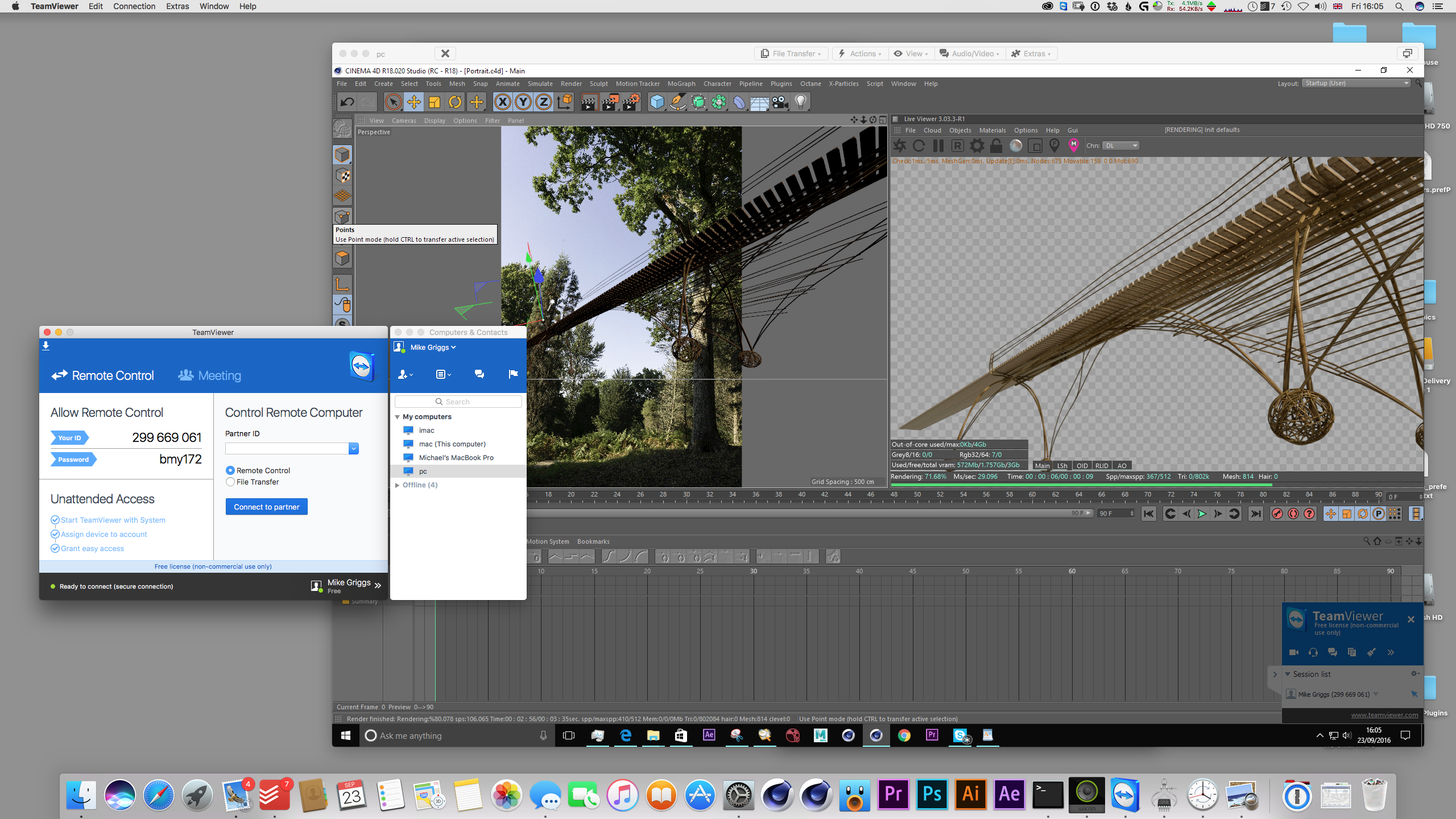Toggle Z axis lock

click(544, 102)
